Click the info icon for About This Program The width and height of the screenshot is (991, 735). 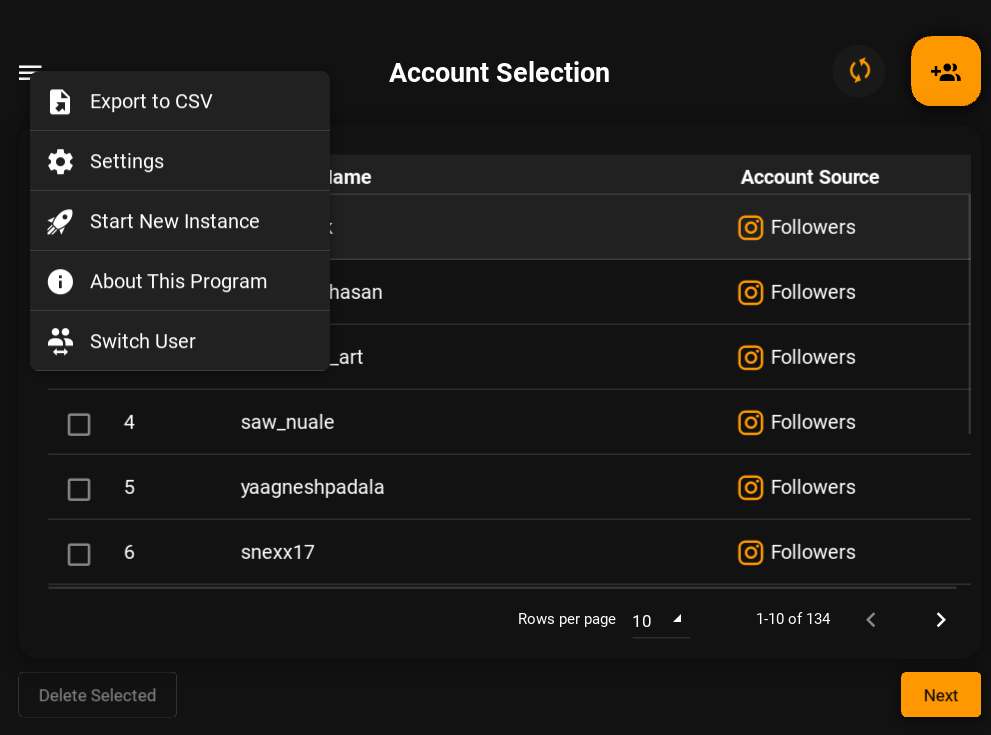click(60, 282)
